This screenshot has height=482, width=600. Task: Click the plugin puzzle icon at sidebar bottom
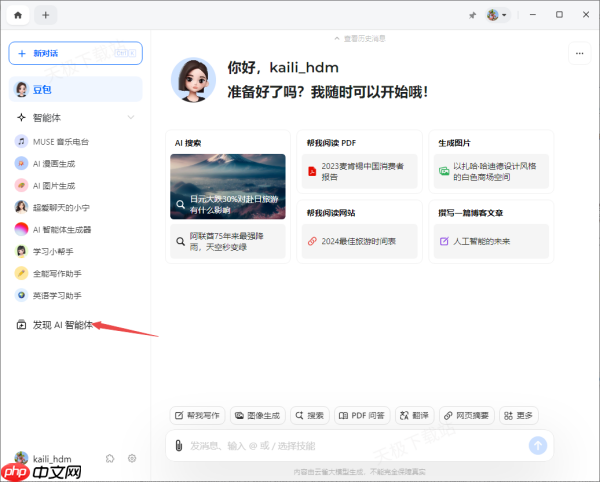click(110, 458)
